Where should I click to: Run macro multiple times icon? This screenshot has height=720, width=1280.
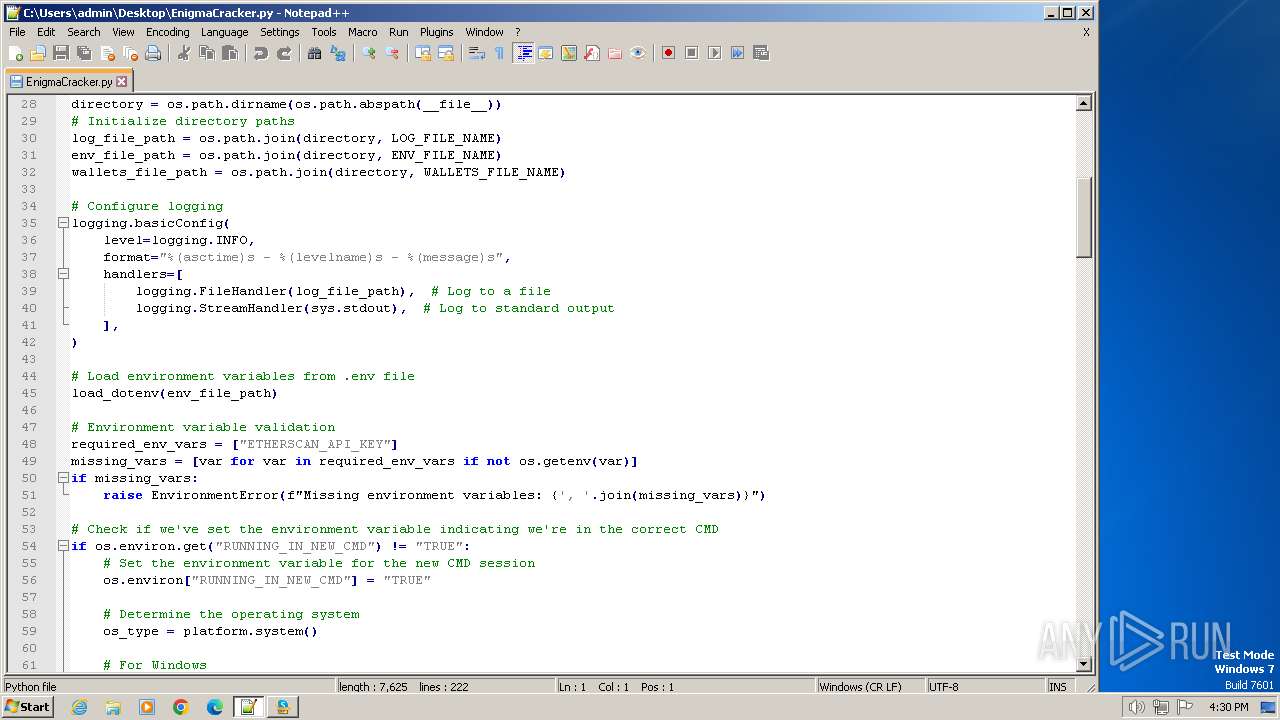(737, 53)
